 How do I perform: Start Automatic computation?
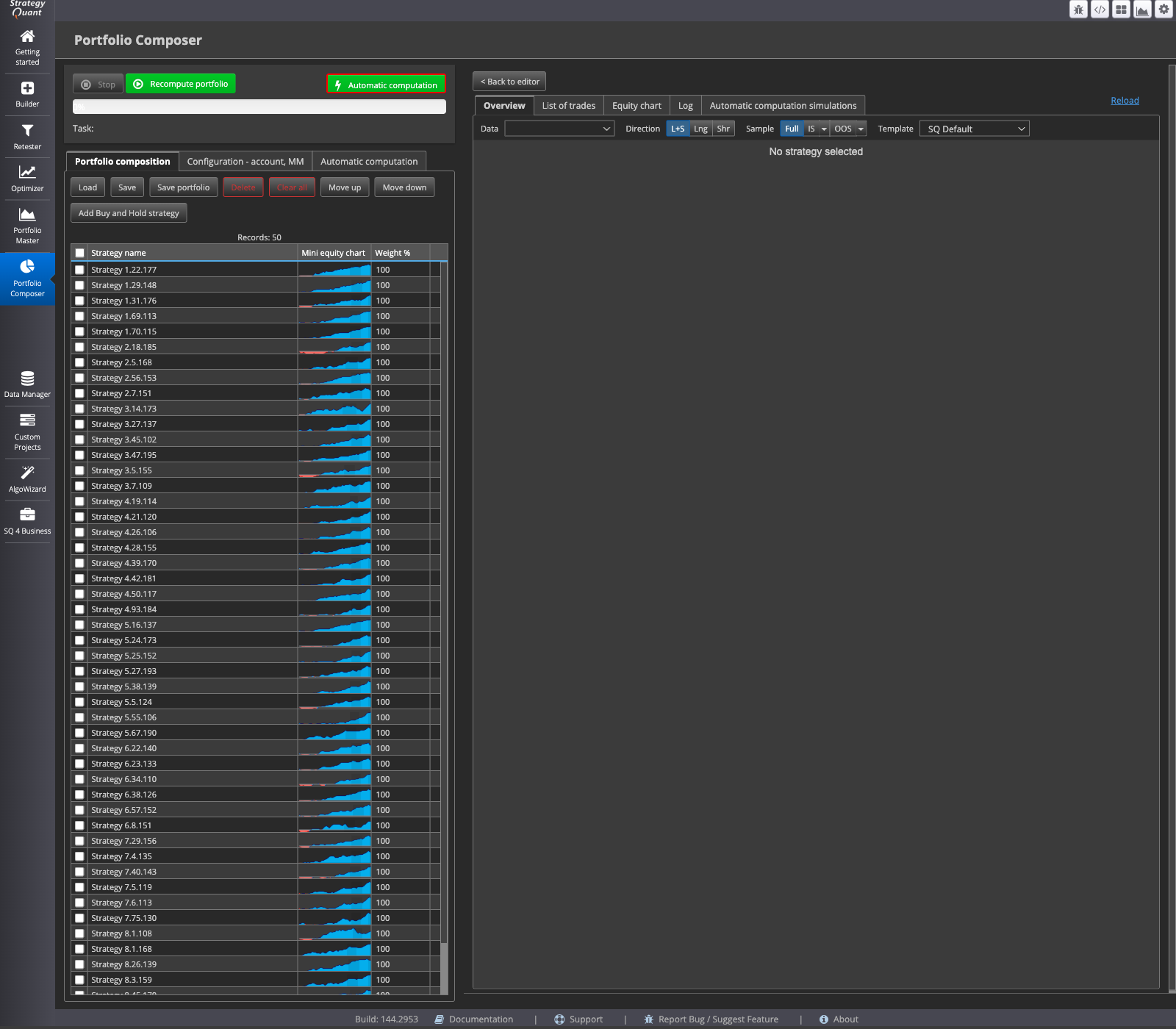386,85
